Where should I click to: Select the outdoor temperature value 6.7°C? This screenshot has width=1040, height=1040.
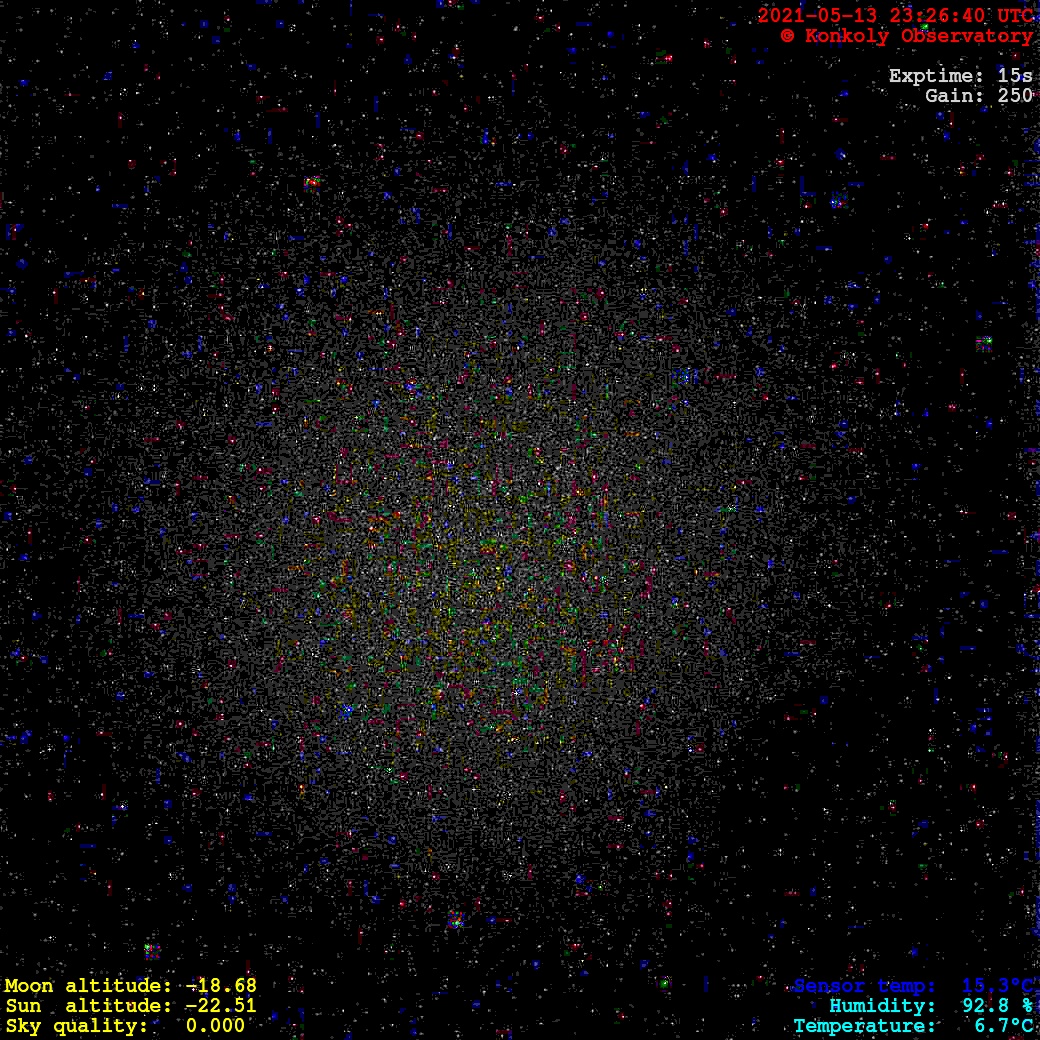1002,1026
